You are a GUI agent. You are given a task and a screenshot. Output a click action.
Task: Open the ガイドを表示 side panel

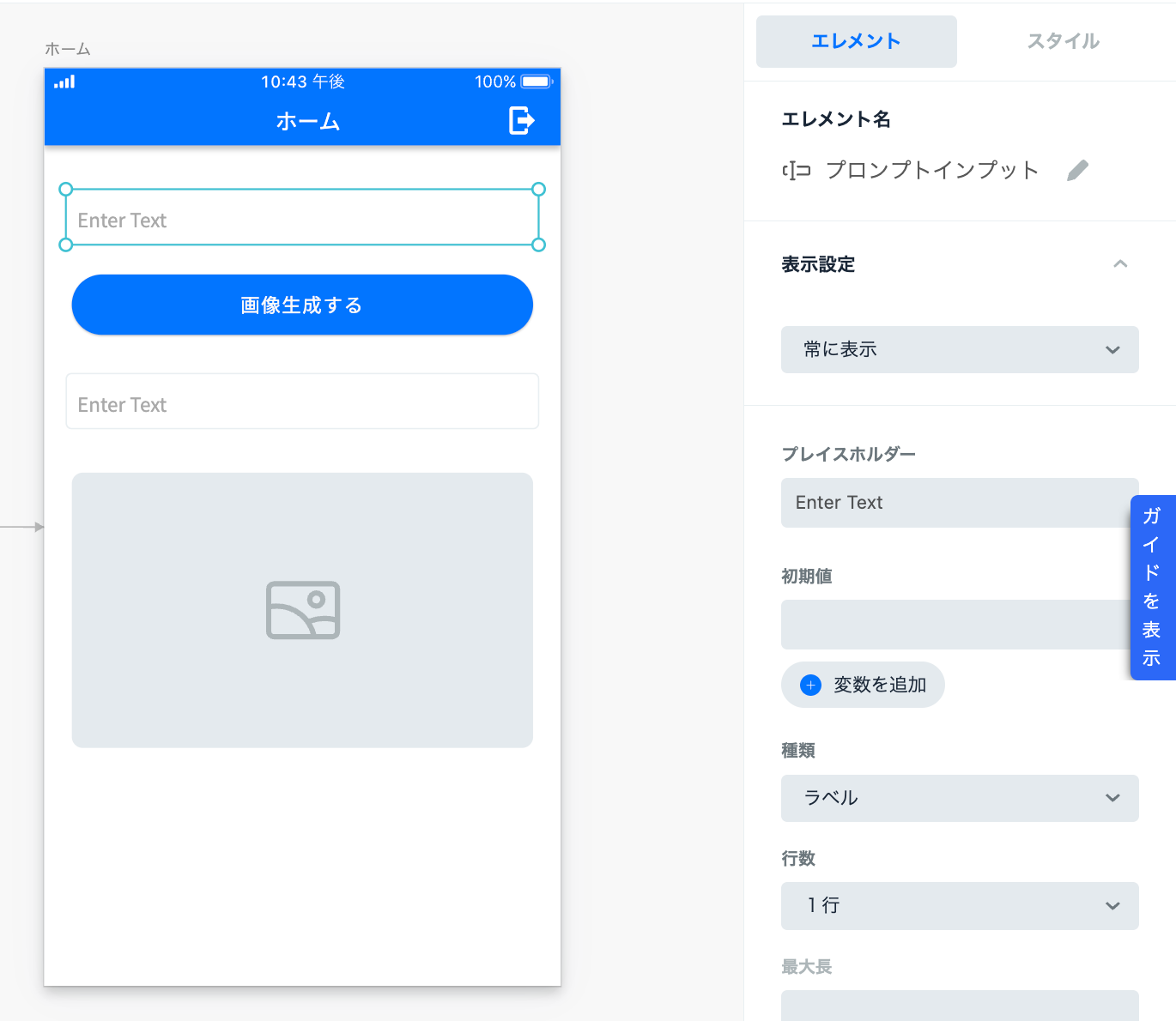pos(1152,587)
